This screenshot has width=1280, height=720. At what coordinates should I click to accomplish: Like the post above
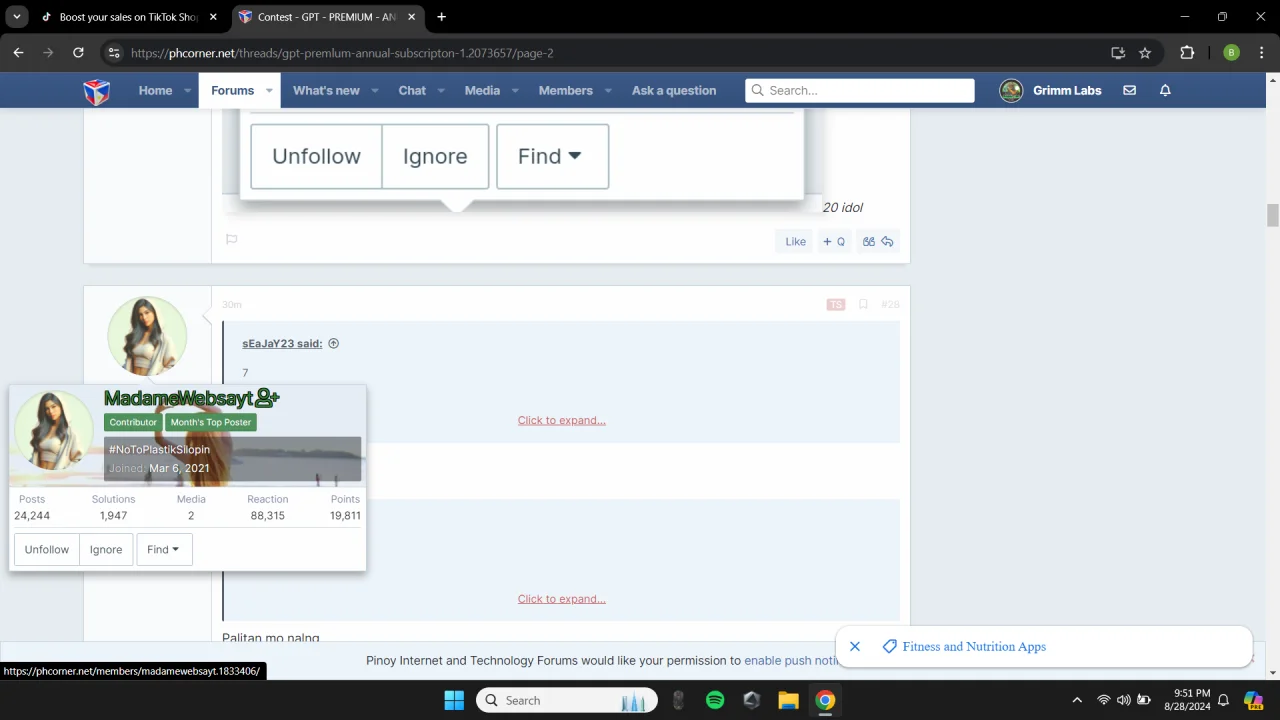[795, 241]
